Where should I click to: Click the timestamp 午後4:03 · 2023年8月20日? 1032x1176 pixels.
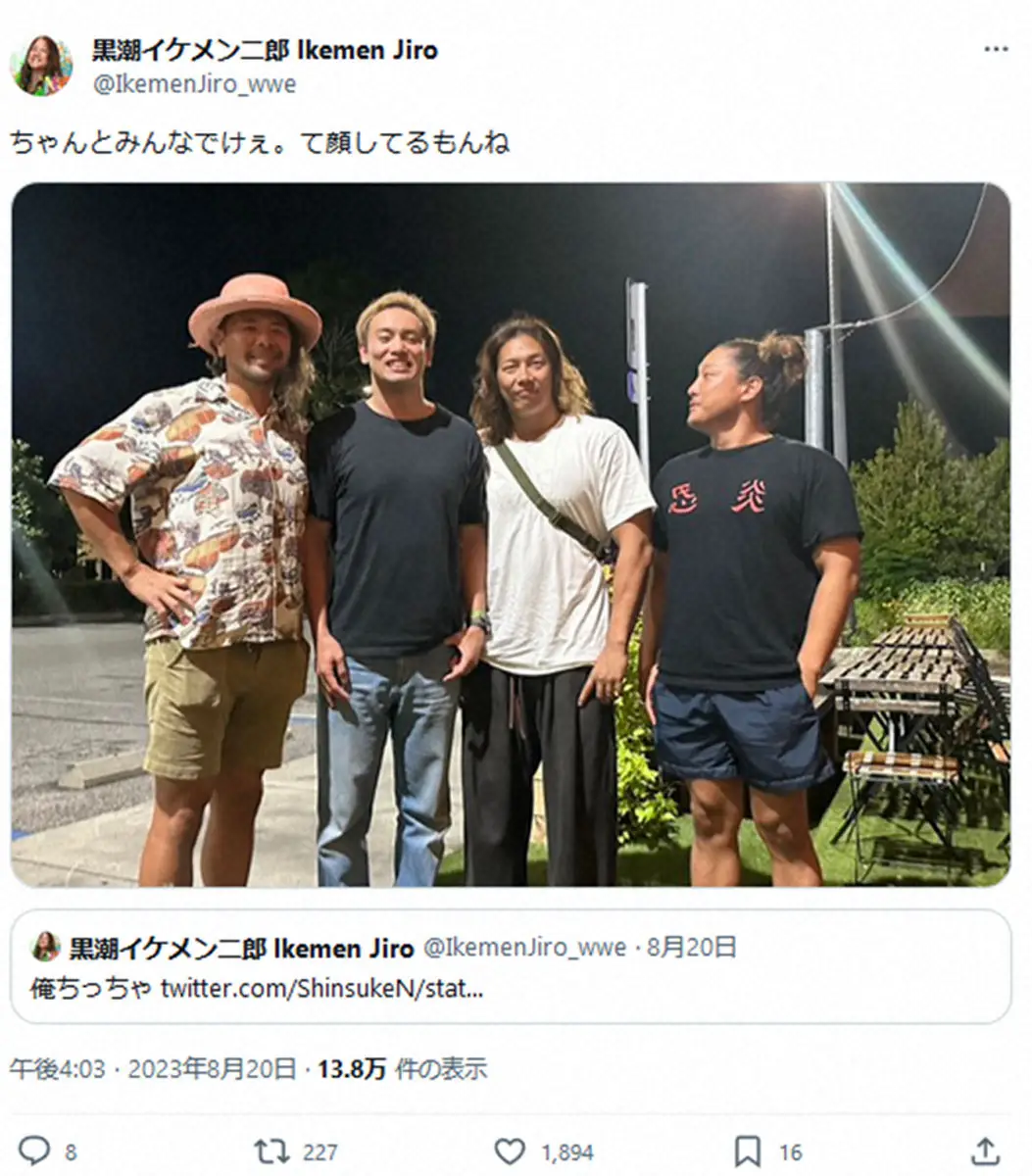[153, 1068]
